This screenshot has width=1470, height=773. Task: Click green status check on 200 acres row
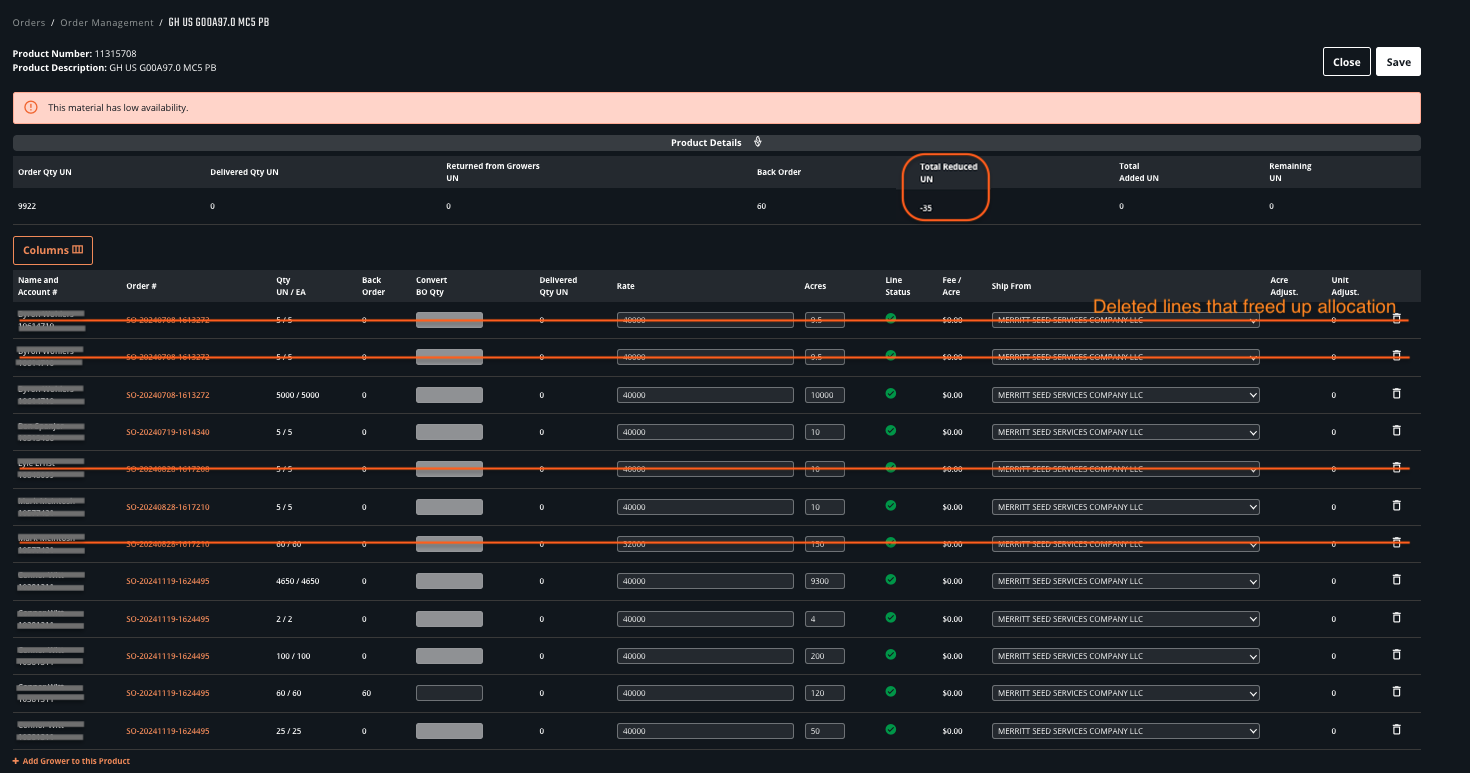891,654
